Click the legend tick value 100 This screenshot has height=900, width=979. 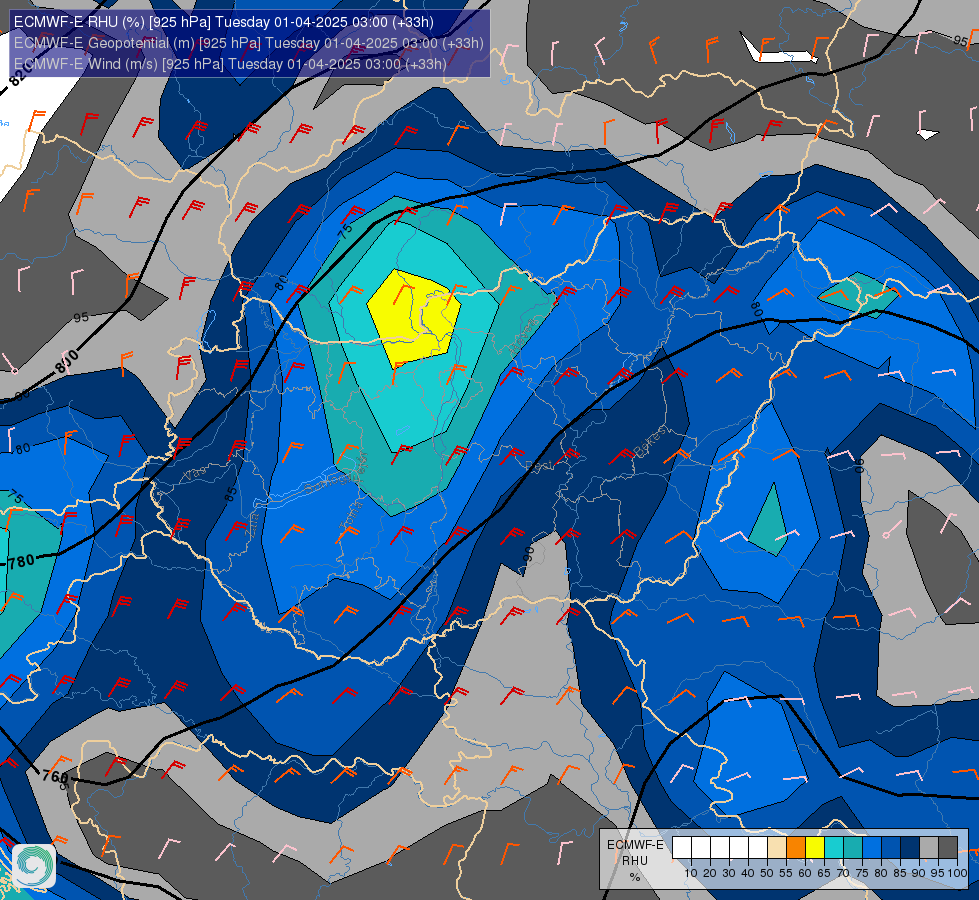(957, 873)
